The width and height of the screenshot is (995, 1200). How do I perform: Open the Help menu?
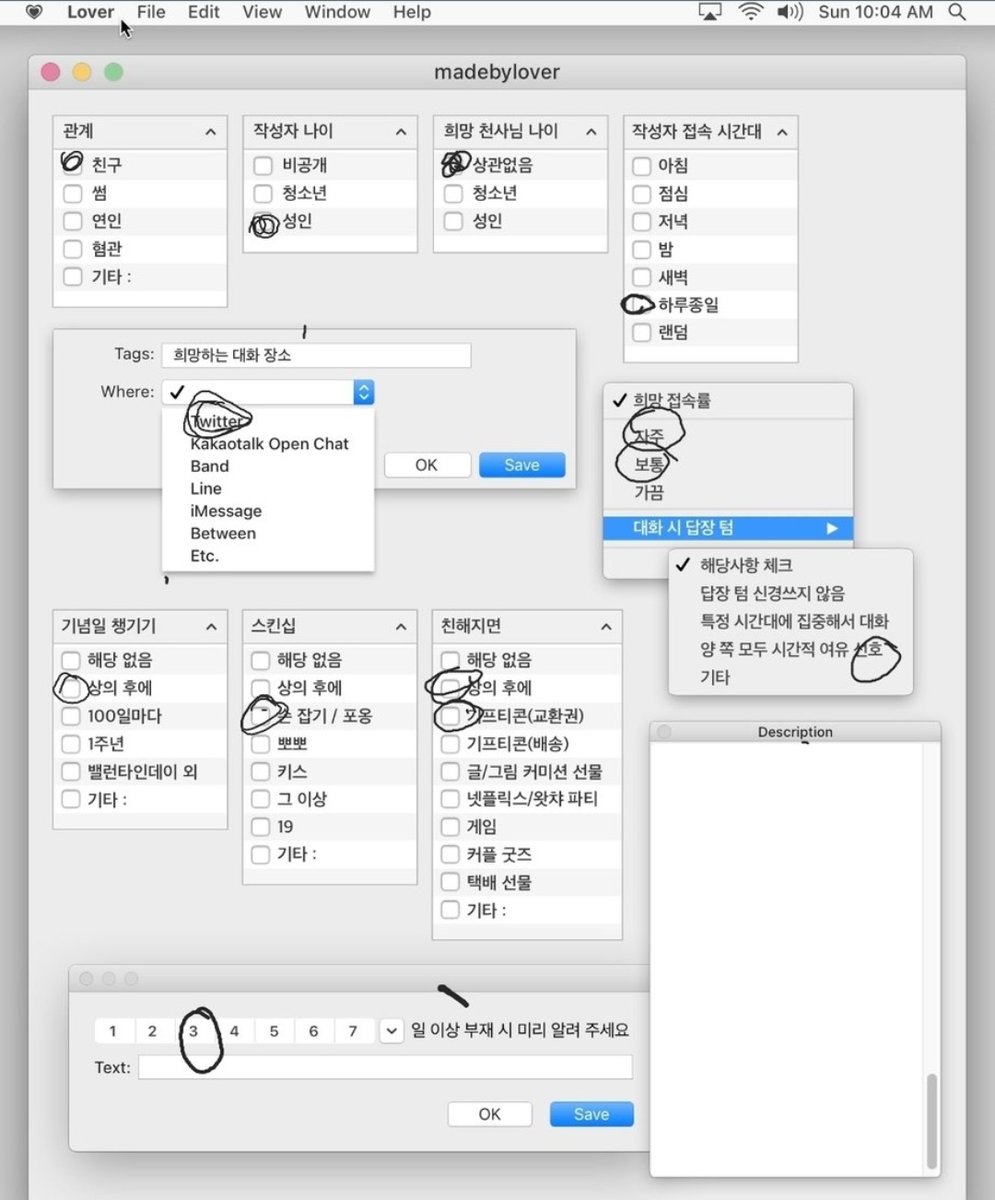coord(412,13)
